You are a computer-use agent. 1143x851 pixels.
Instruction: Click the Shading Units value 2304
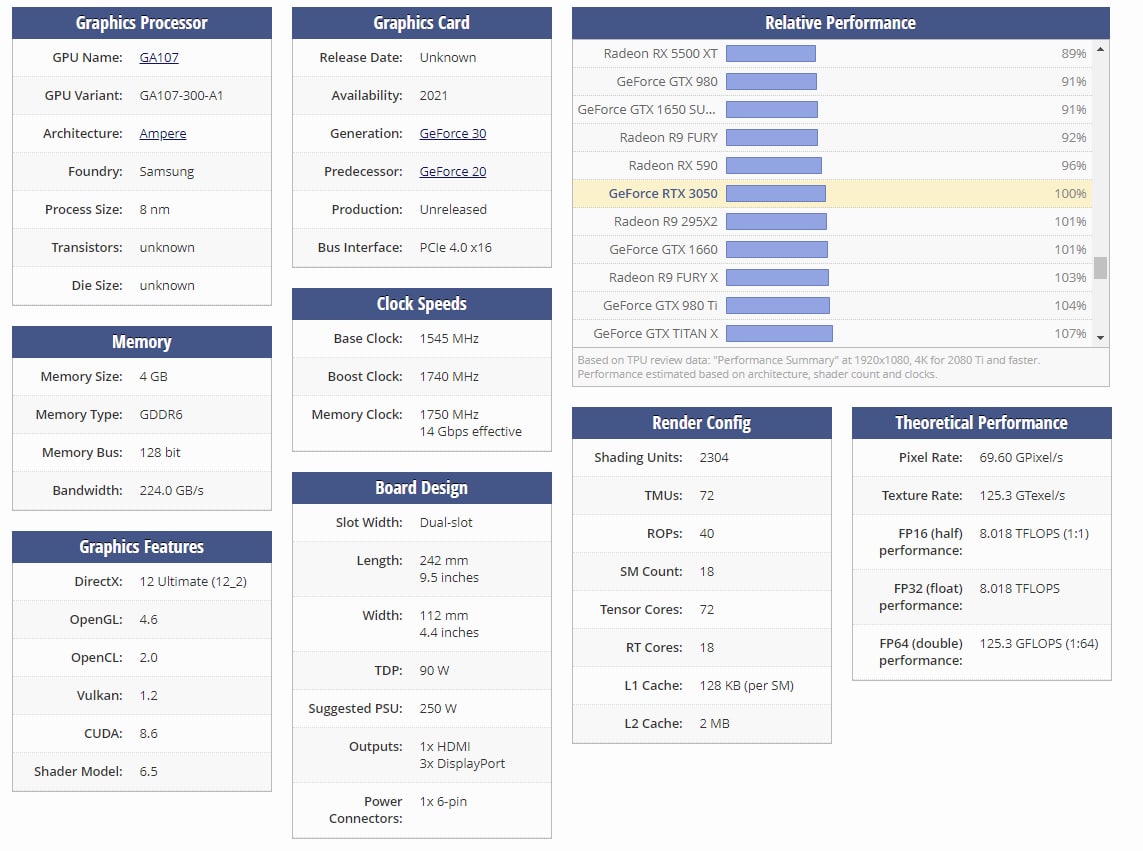tap(714, 457)
